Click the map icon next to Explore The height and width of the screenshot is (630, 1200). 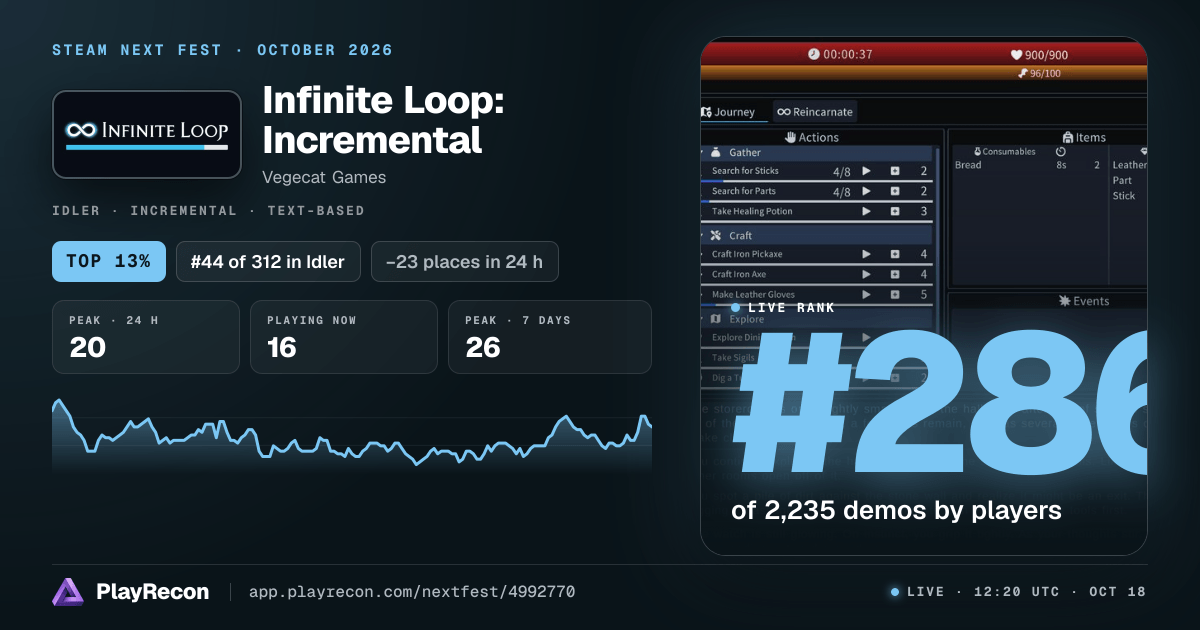point(715,319)
